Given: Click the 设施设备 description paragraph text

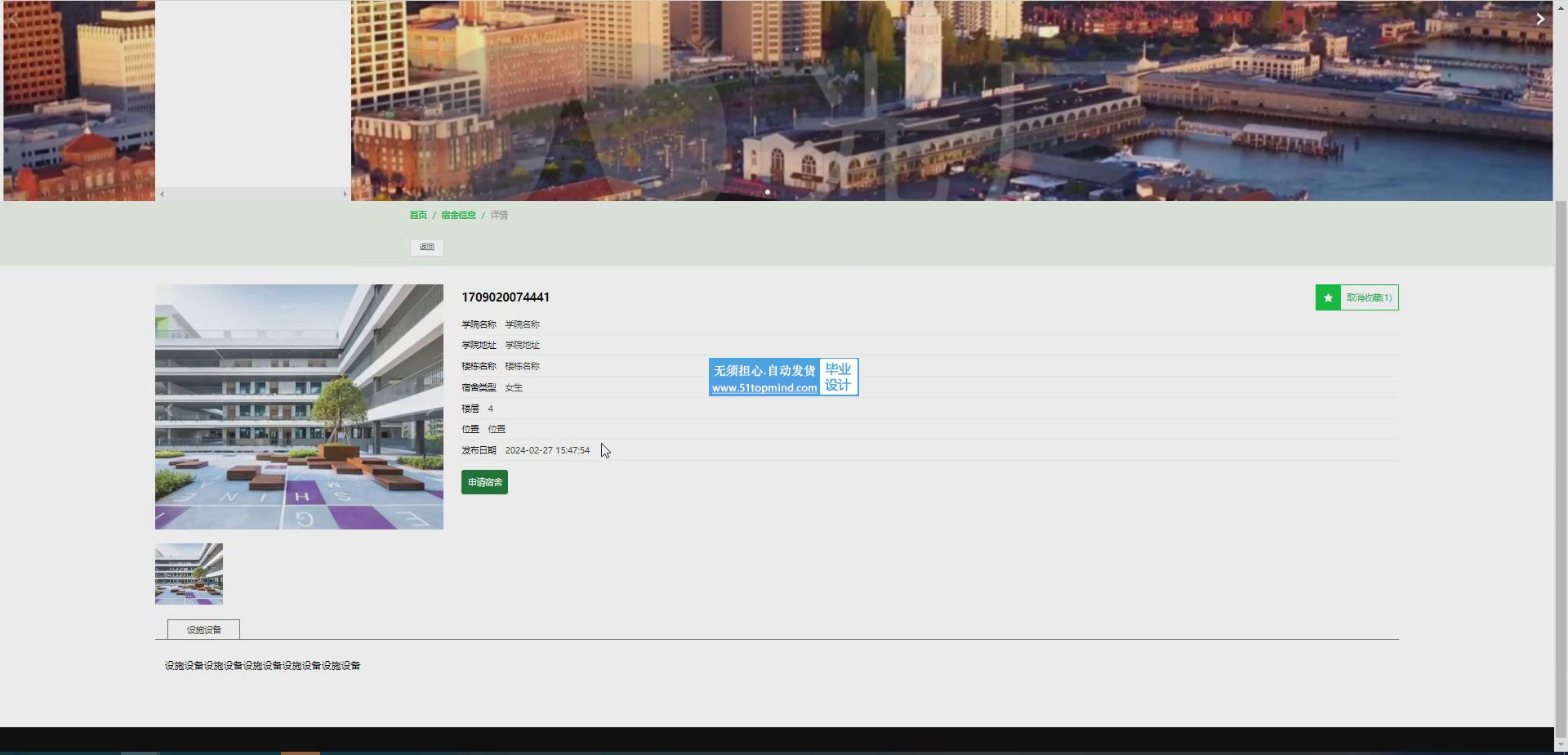Looking at the screenshot, I should pos(262,666).
